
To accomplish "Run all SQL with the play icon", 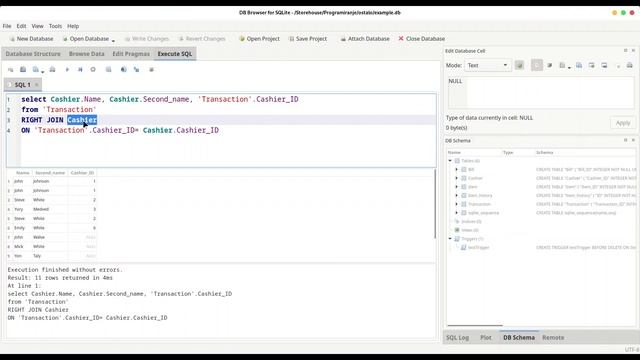I will (67, 70).
